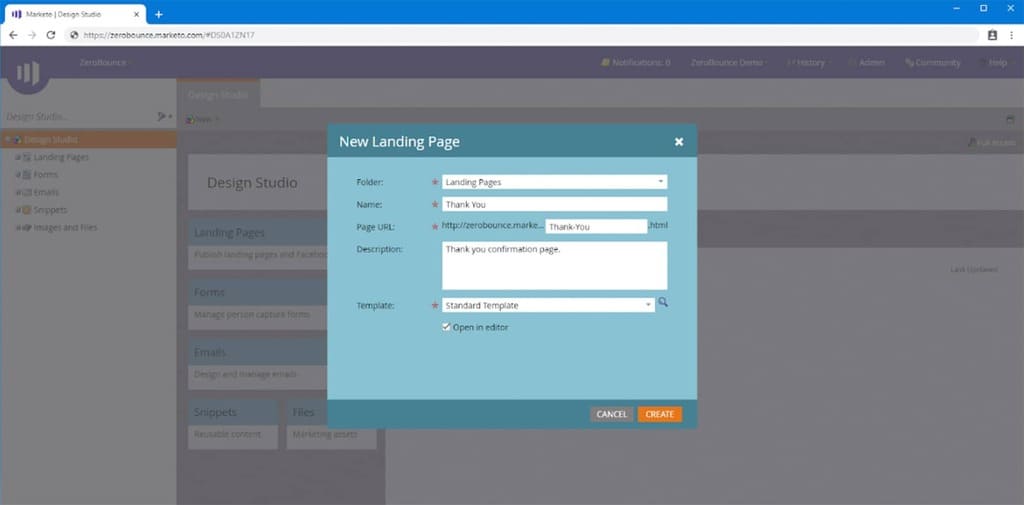Expand the Snippets tree node
This screenshot has height=505, width=1024.
(18, 210)
